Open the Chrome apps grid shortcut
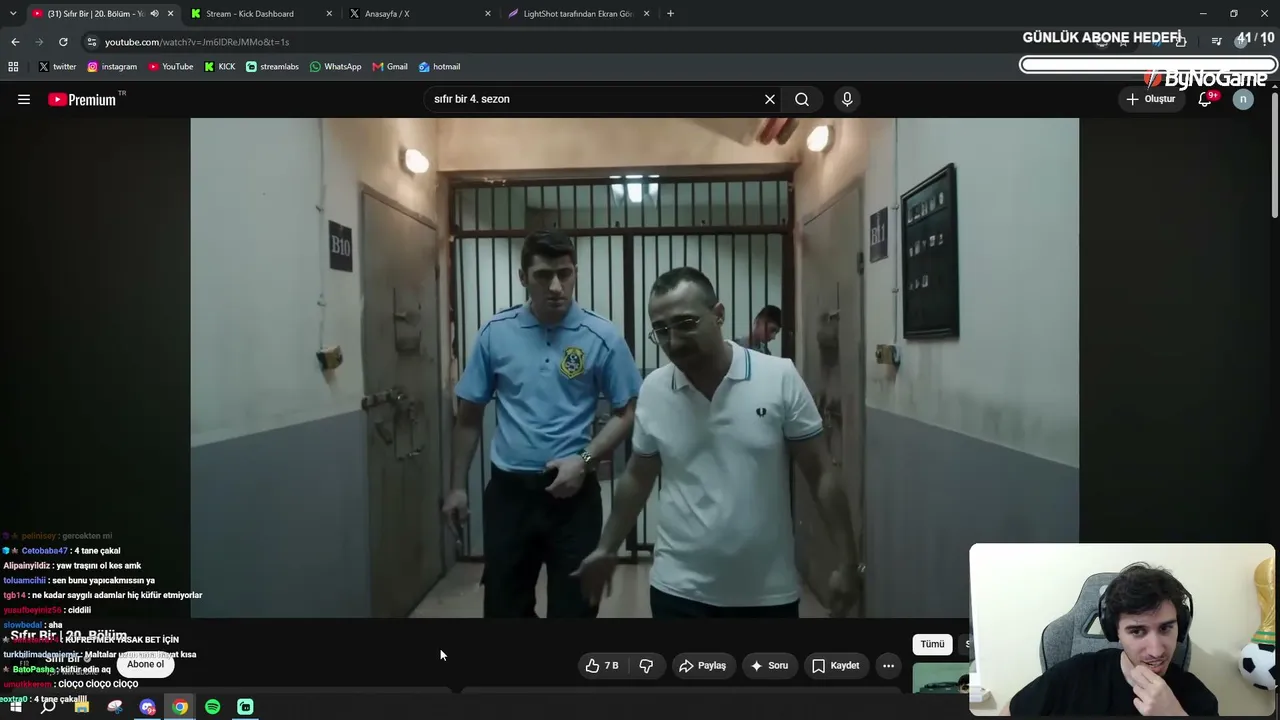This screenshot has width=1280, height=720. pyautogui.click(x=13, y=67)
